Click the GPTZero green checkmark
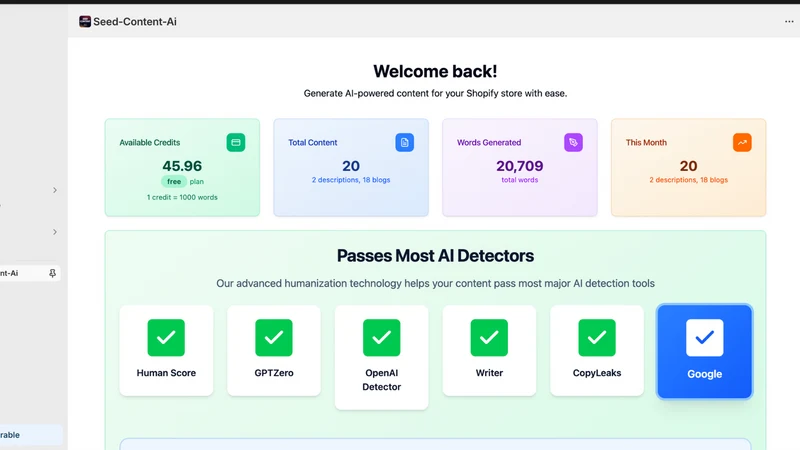Image resolution: width=800 pixels, height=450 pixels. click(x=274, y=338)
